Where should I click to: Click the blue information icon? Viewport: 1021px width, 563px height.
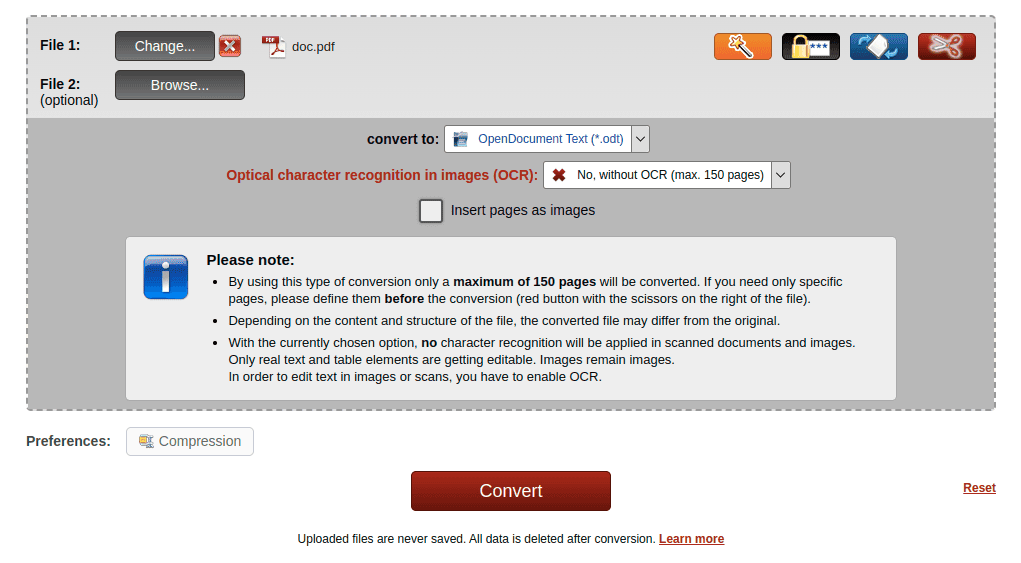[165, 277]
